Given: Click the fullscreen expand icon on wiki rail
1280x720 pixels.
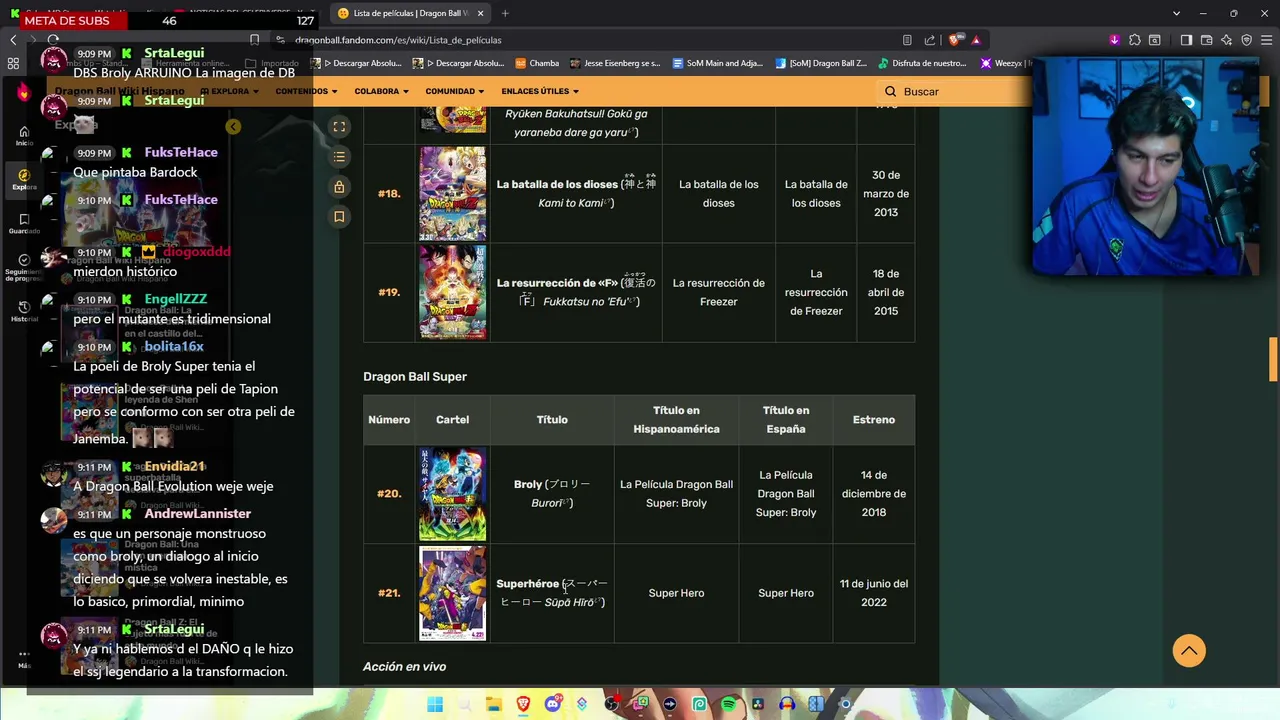Looking at the screenshot, I should [339, 127].
